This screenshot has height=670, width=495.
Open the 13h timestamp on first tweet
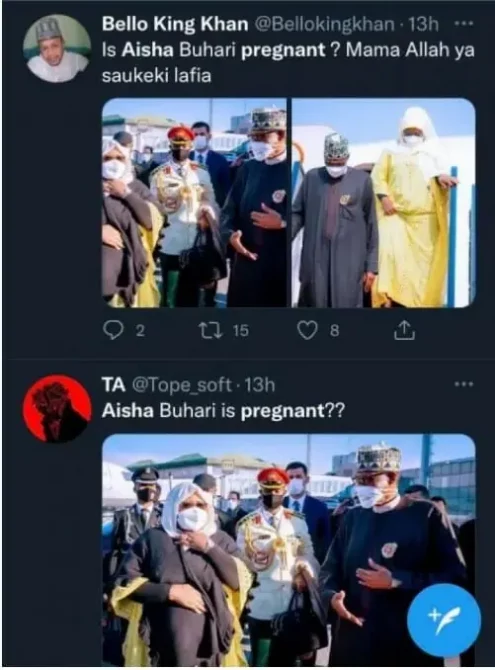423,25
